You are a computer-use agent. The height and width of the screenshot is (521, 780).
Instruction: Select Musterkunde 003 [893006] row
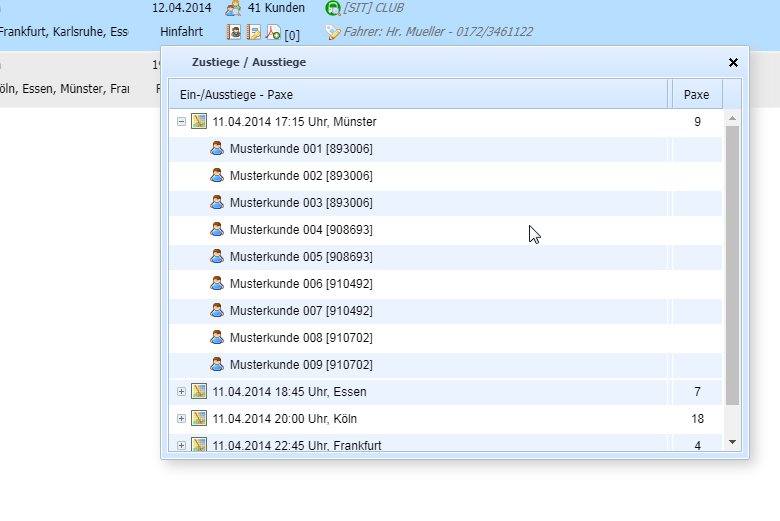(301, 203)
